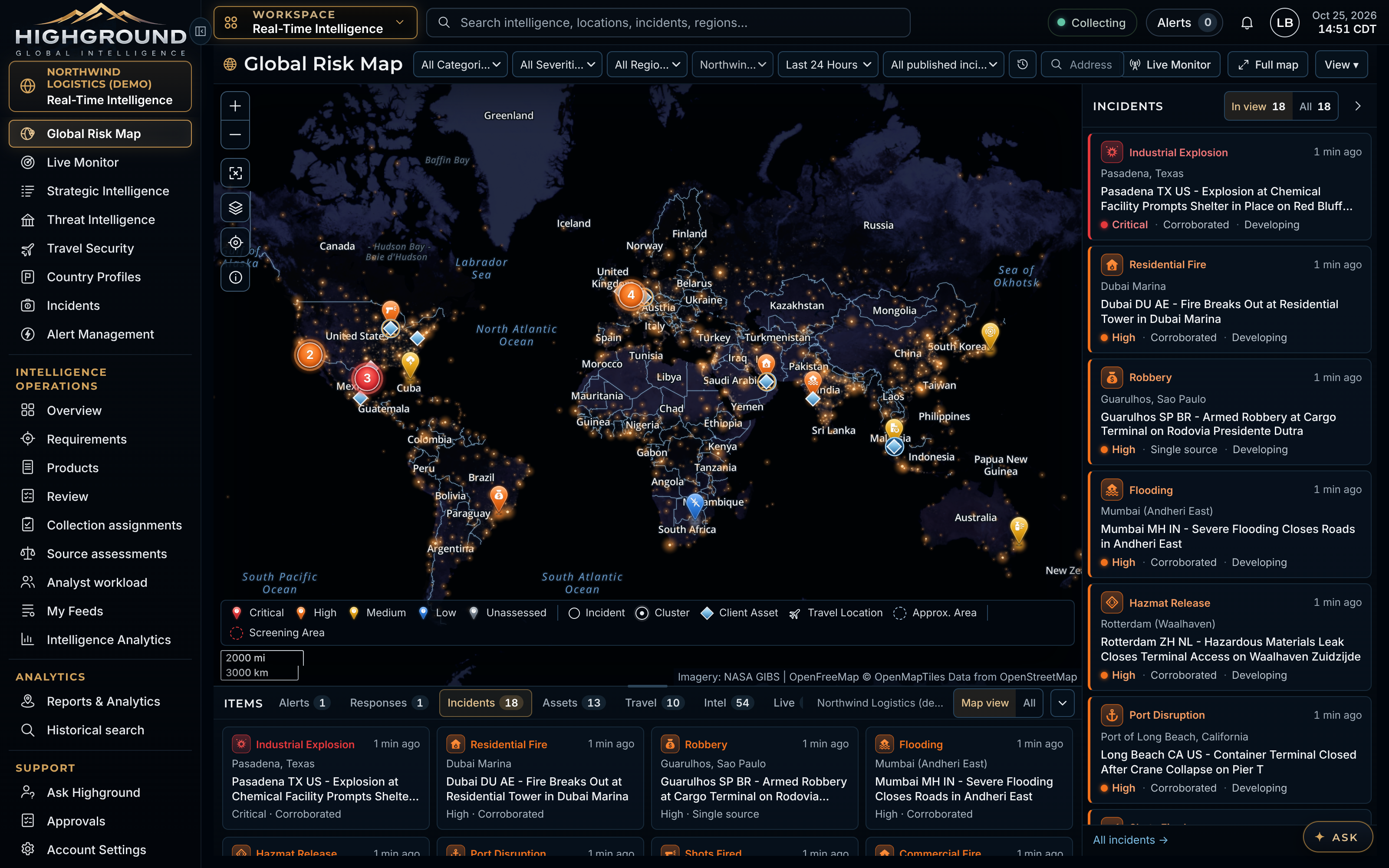Switch incidents list to In view 18
This screenshot has width=1389, height=868.
coord(1258,106)
